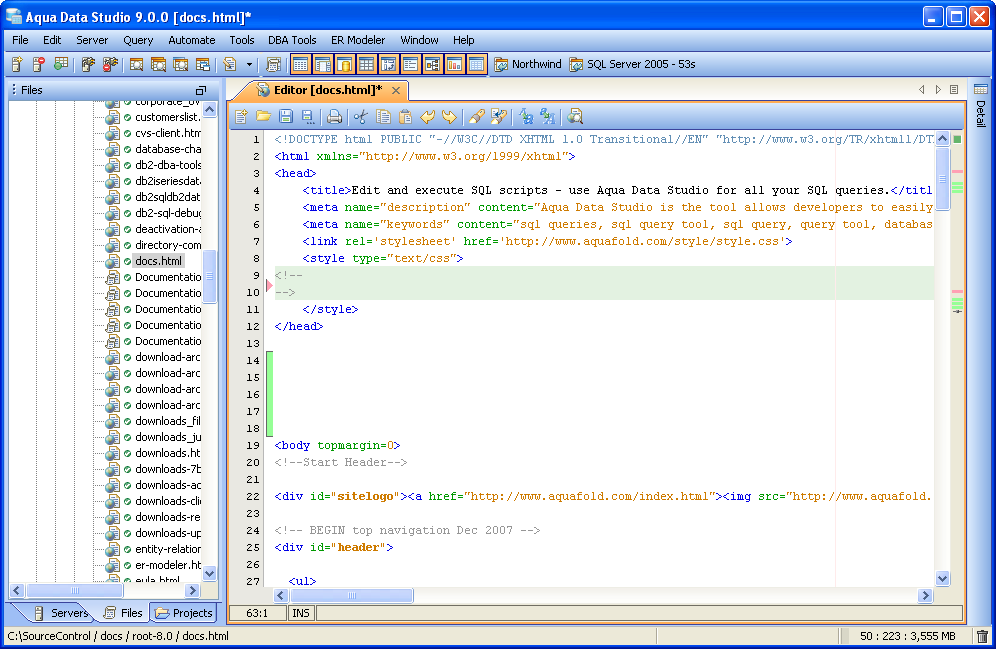Switch to the Servers tab
The height and width of the screenshot is (649, 996).
click(61, 613)
